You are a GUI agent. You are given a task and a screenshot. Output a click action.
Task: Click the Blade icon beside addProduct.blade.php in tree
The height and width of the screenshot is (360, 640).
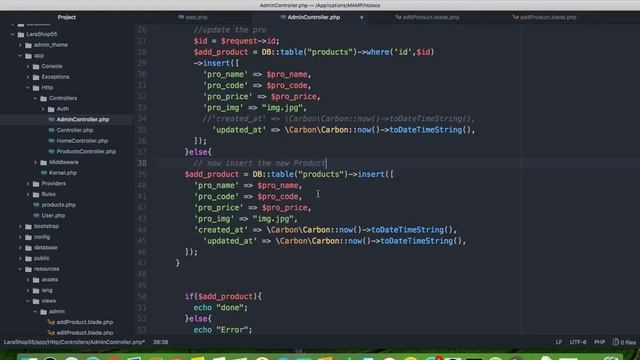[x=51, y=322]
